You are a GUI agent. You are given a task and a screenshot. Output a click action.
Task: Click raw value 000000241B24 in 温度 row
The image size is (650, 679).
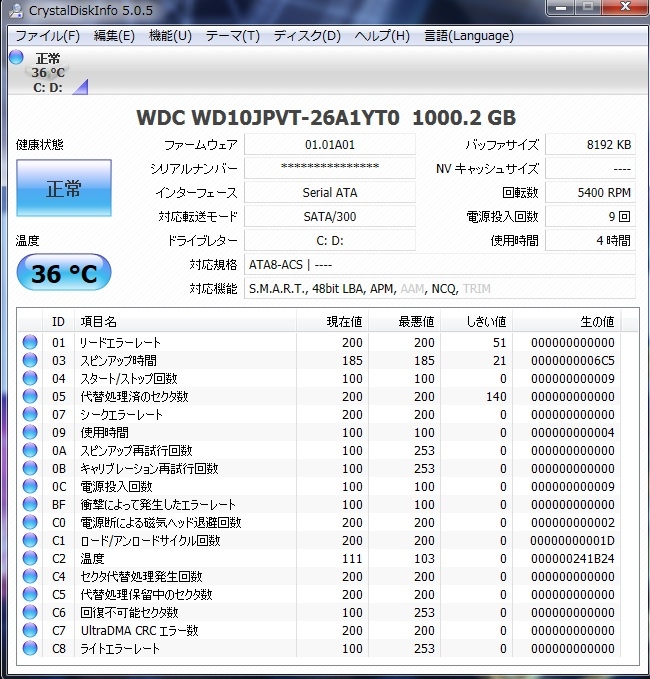[572, 558]
